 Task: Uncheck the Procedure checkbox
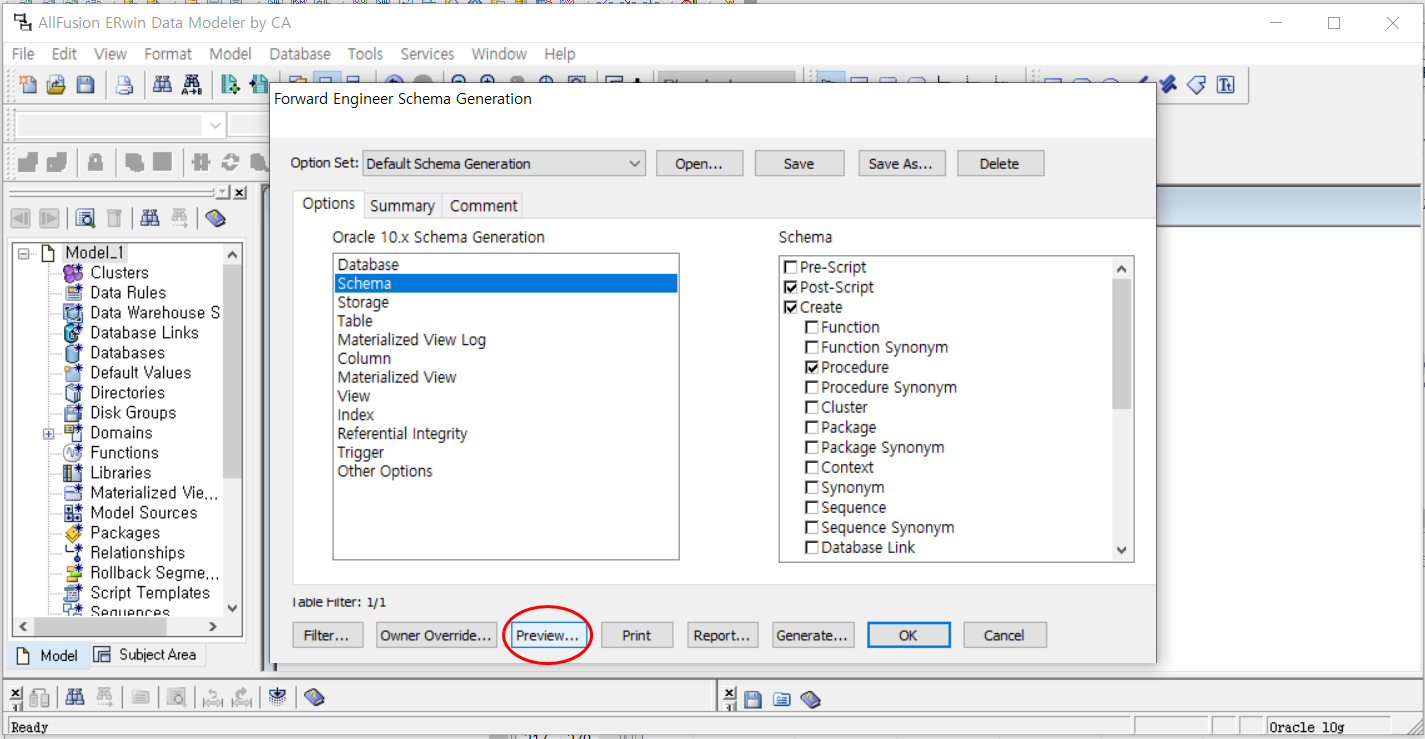(x=812, y=367)
